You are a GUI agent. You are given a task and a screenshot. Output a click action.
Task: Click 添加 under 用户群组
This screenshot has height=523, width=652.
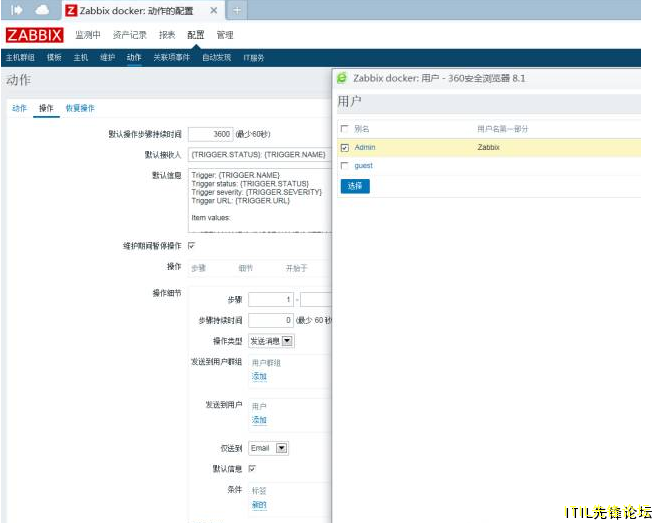coord(259,376)
